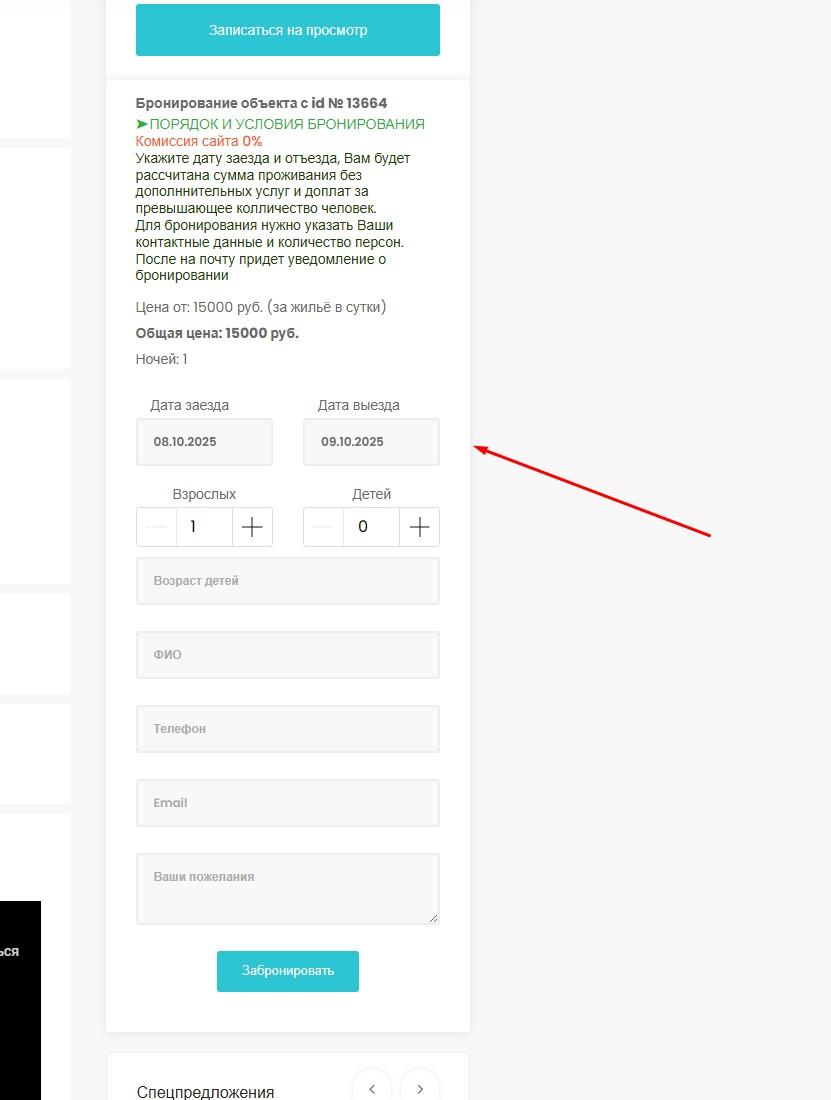This screenshot has width=831, height=1100.
Task: Go to previous Спецпредложения slide
Action: pos(372,1088)
